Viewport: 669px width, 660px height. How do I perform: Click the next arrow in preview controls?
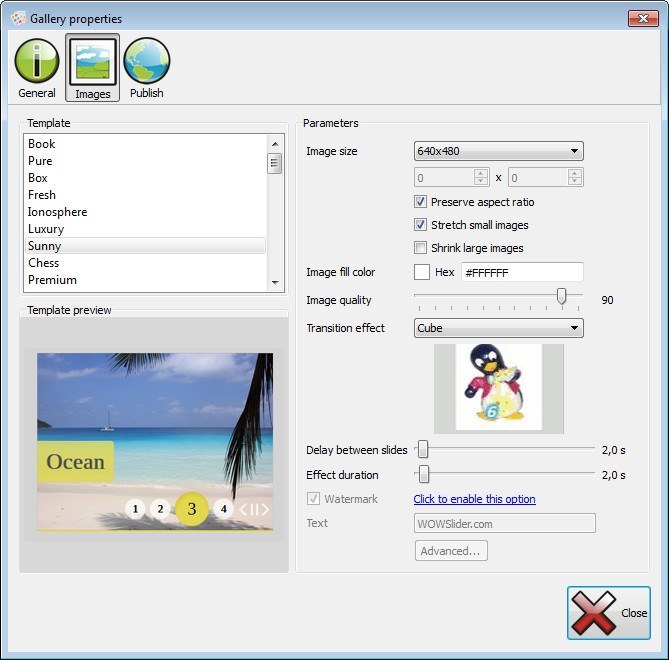(265, 509)
